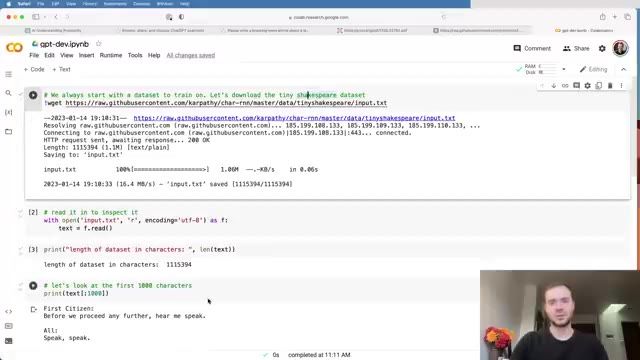Click cell [2] code 'text = f.read()'
The height and width of the screenshot is (360, 640).
(x=85, y=228)
